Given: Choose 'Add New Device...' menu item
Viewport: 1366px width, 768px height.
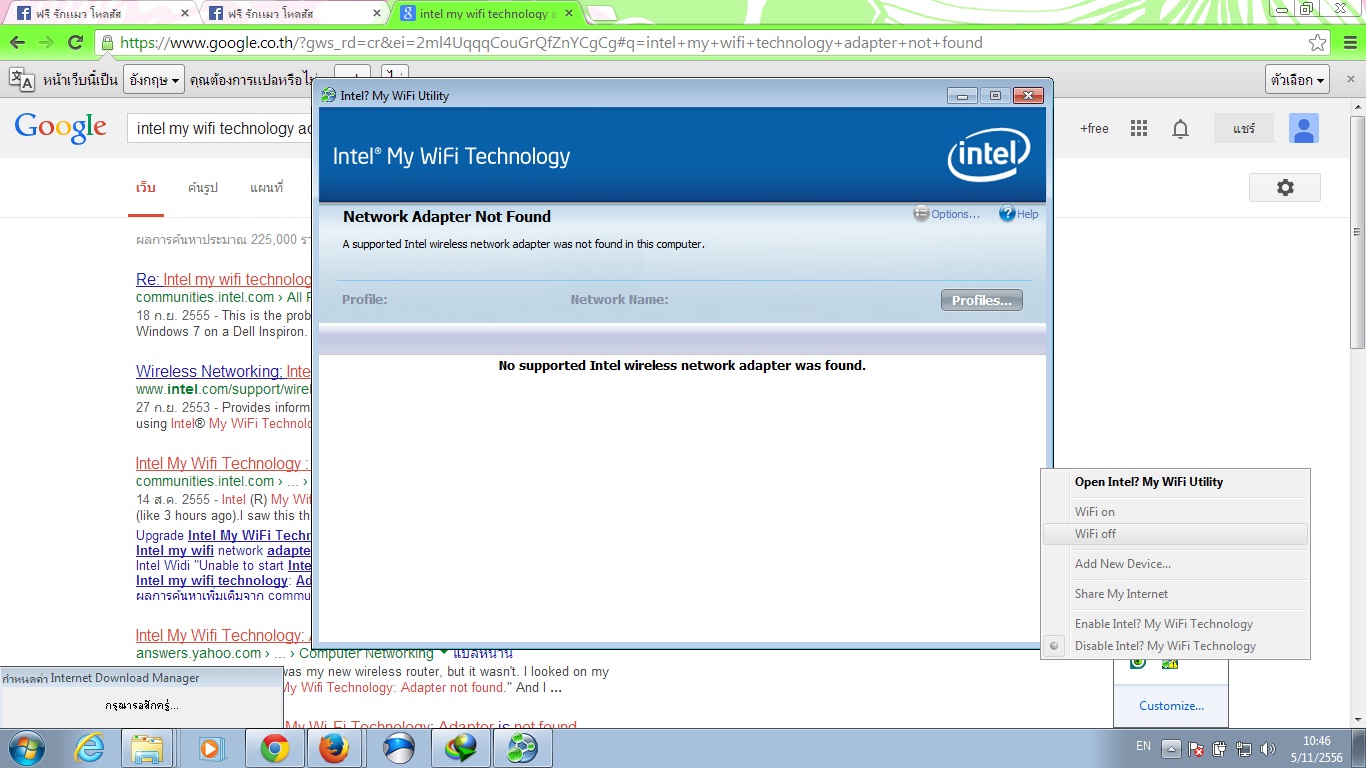Looking at the screenshot, I should [x=1175, y=564].
